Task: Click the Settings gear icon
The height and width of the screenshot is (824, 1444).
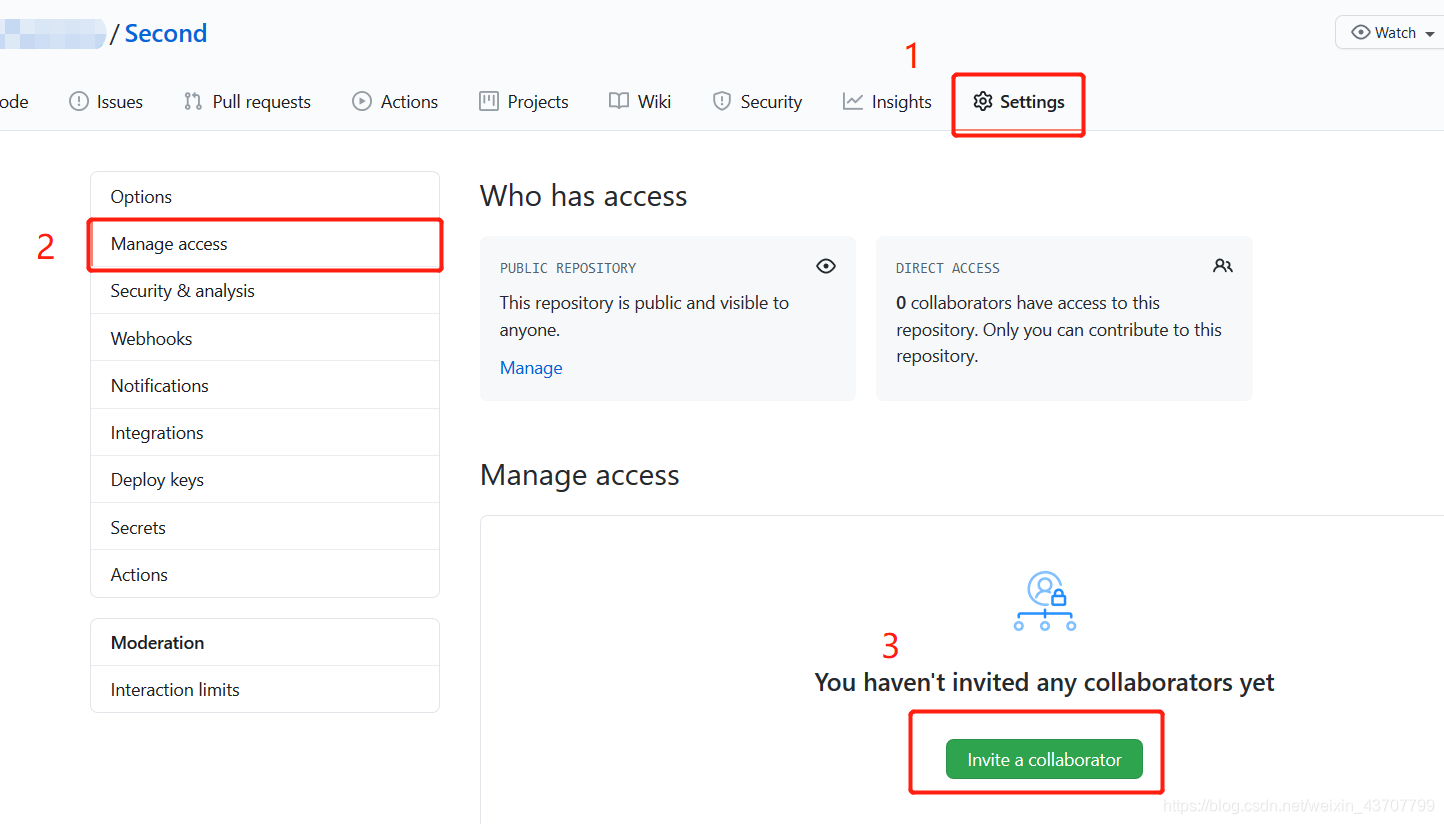Action: coord(983,101)
